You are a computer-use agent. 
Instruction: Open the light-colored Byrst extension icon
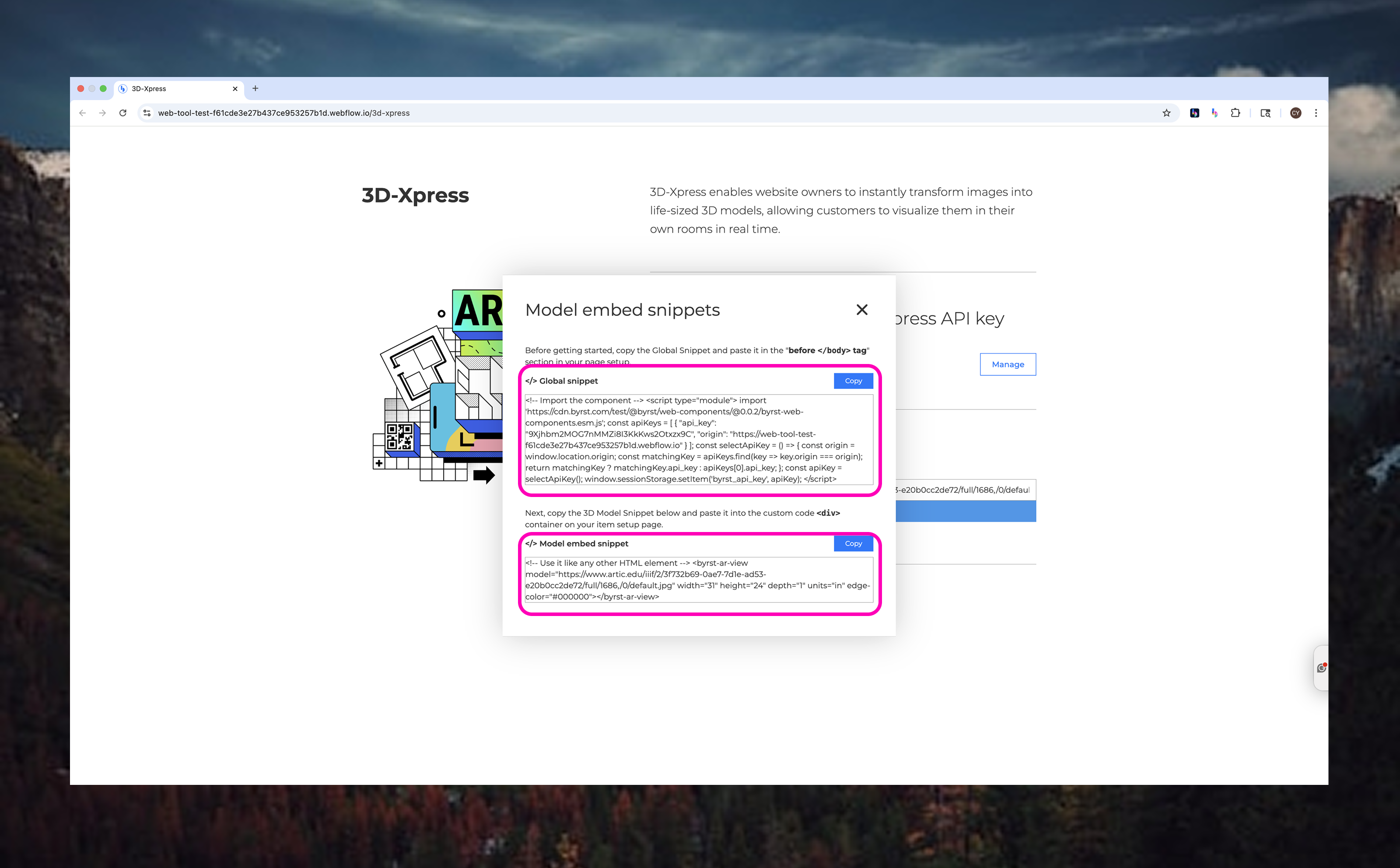[1214, 113]
